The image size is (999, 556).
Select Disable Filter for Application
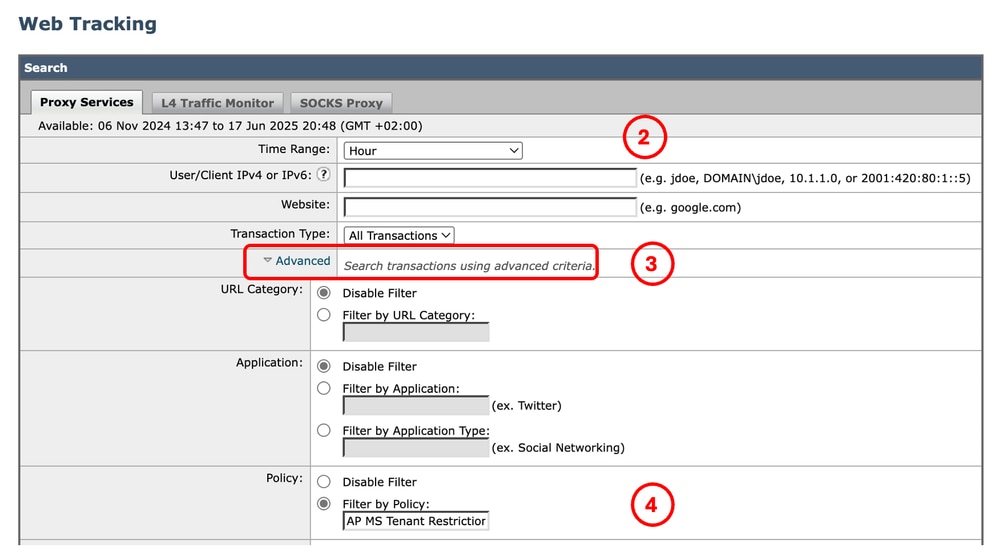(324, 366)
